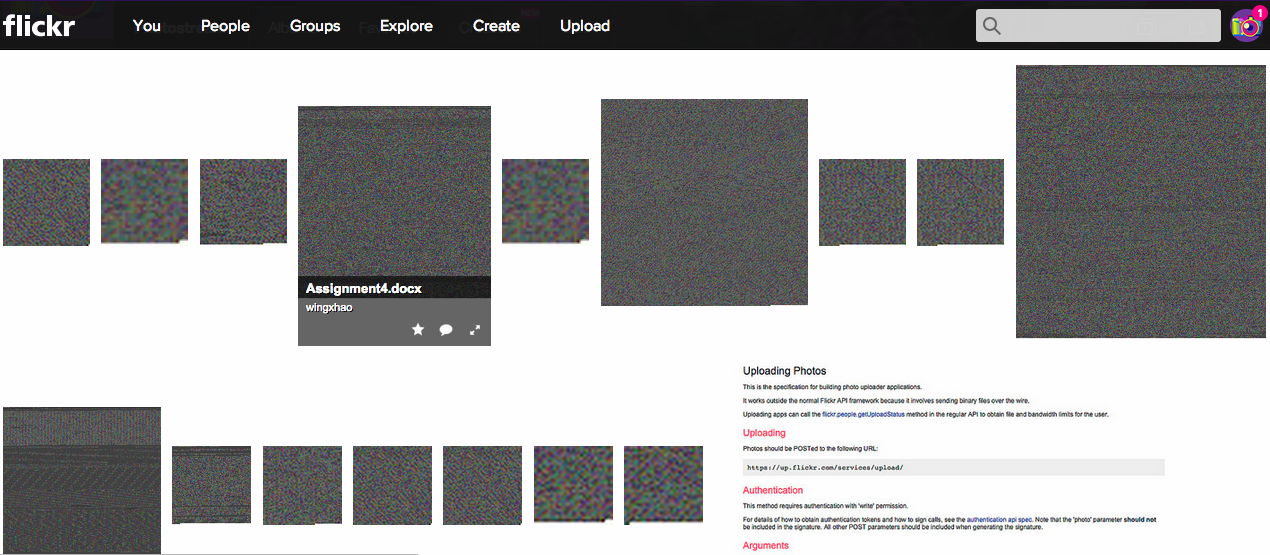Viewport: 1270px width, 555px height.
Task: Click the https://up.flickr.com/services/upload/ URL box
Action: point(954,467)
